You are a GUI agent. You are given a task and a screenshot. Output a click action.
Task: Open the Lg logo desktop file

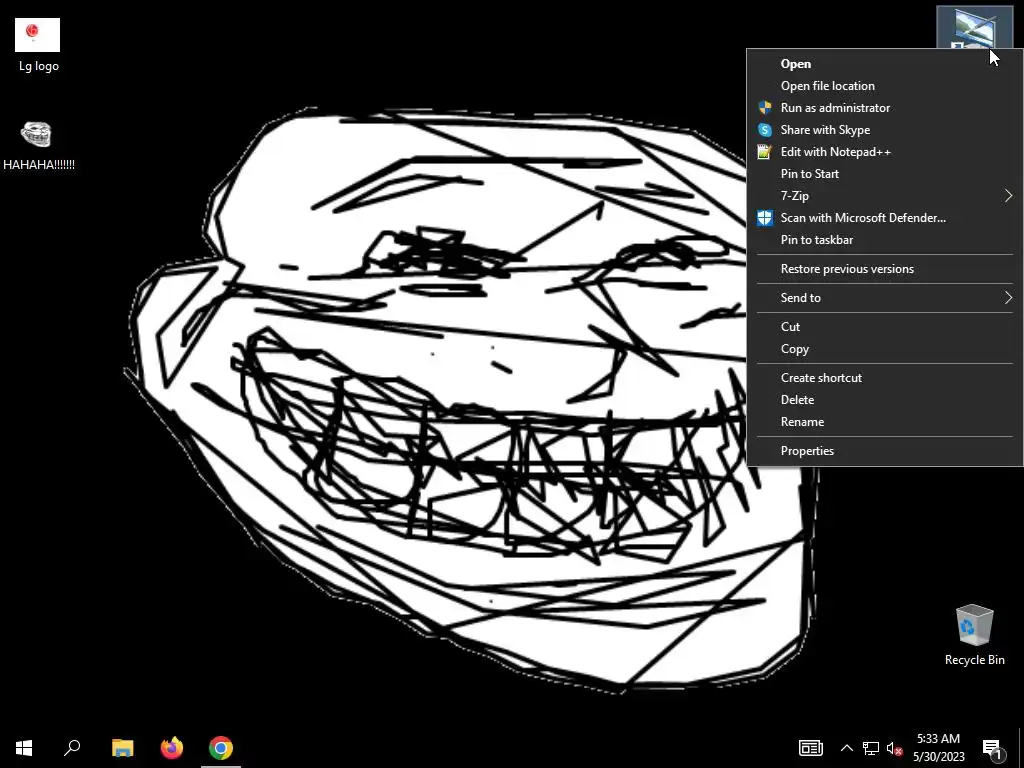pyautogui.click(x=38, y=44)
